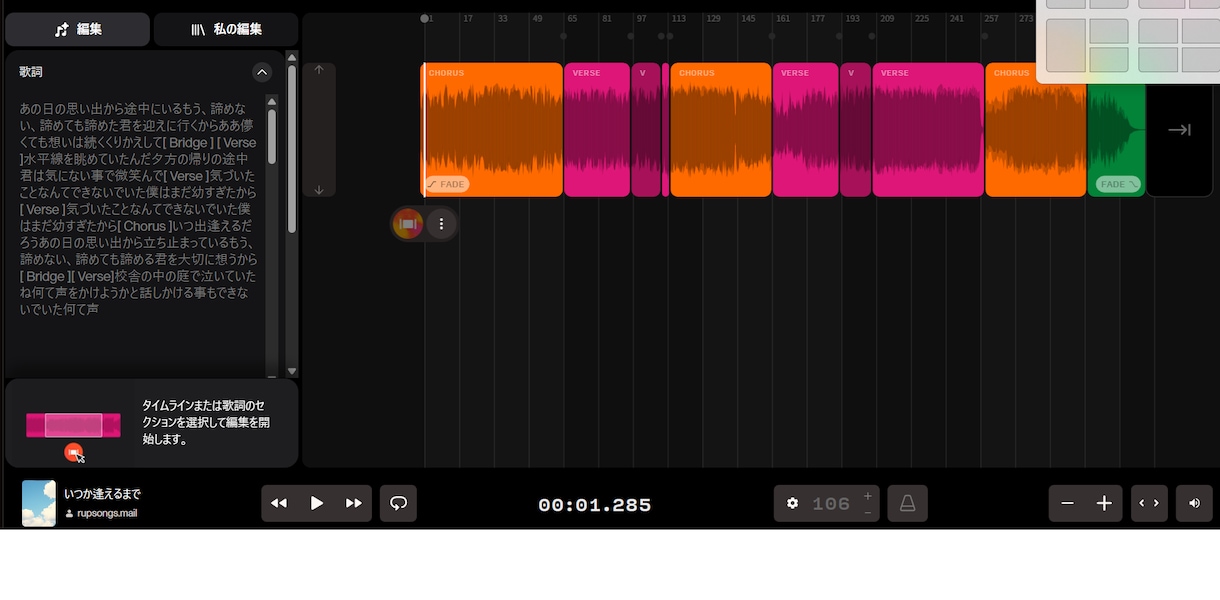Skip forward with the fast-forward button
This screenshot has height=600, width=1220.
353,503
